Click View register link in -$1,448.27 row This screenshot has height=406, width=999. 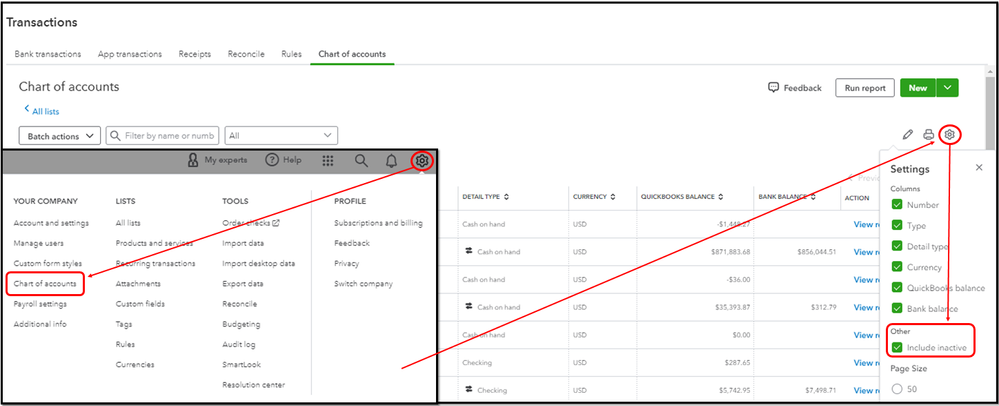point(866,224)
